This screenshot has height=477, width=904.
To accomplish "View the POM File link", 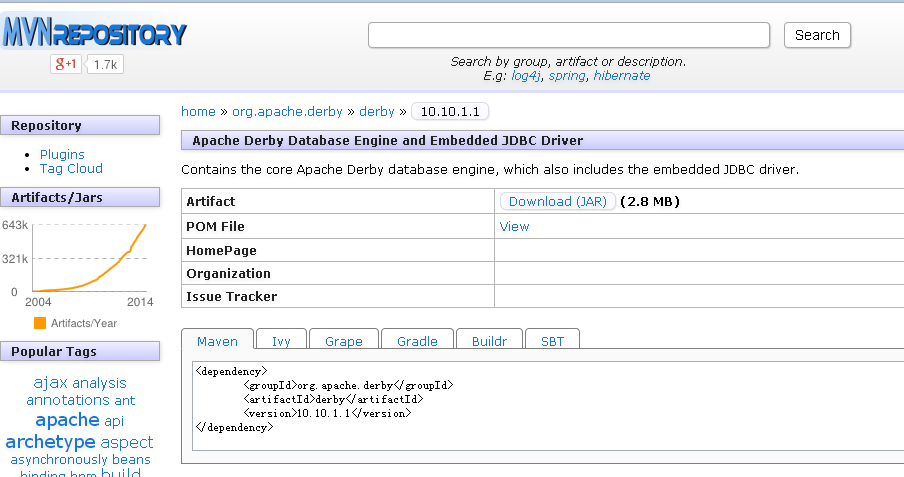I will (514, 226).
